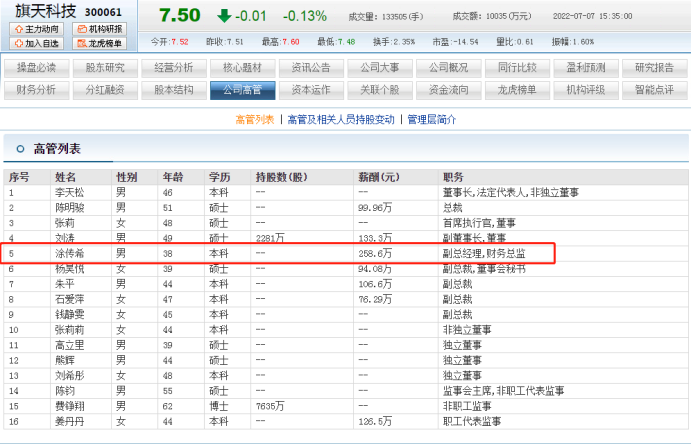The image size is (691, 444).
Task: Open the 公司大事 tab
Action: point(380,68)
